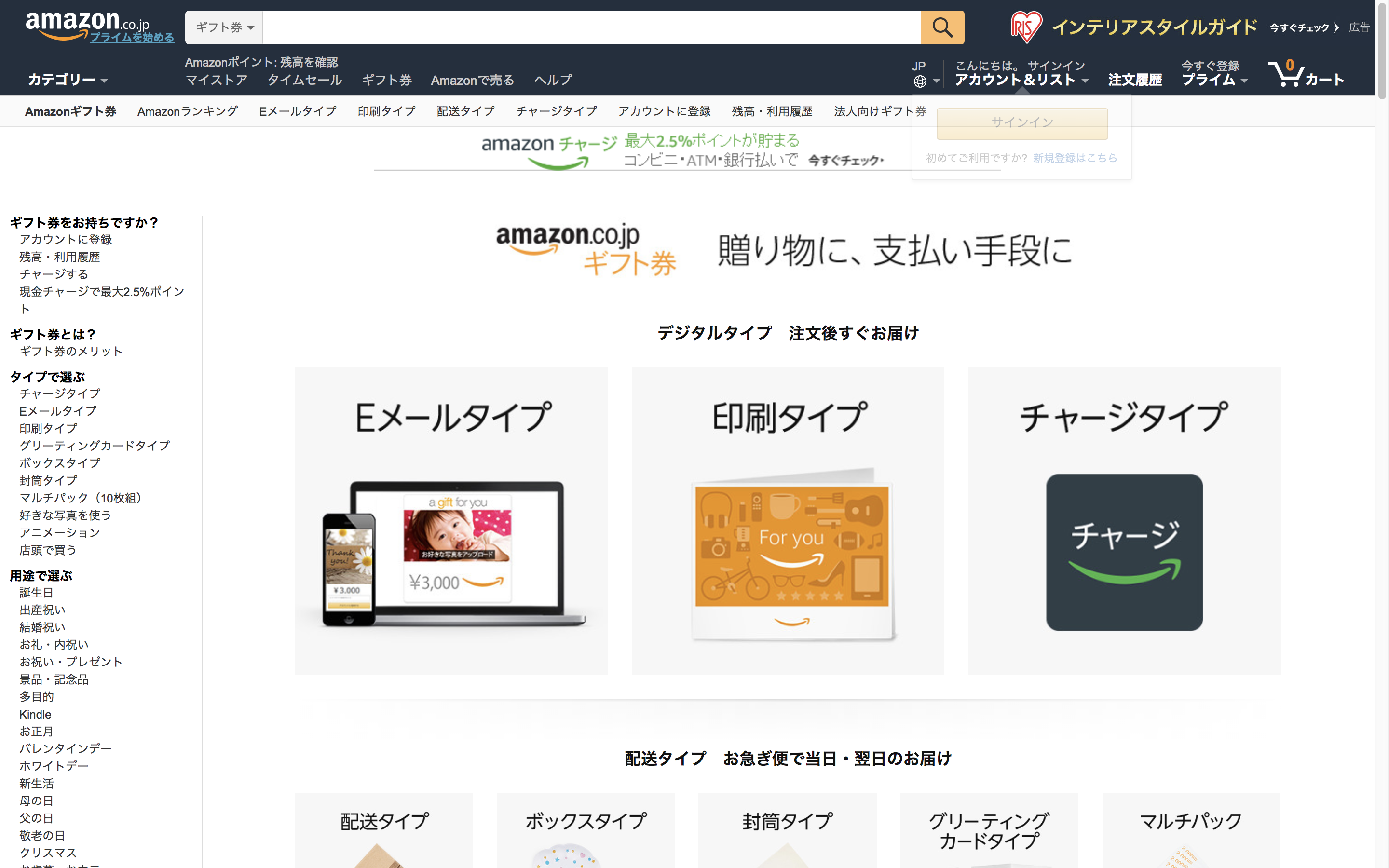Click sidebar link 現金チャージで最大2.5%ポイント
The width and height of the screenshot is (1389, 868).
(x=102, y=299)
